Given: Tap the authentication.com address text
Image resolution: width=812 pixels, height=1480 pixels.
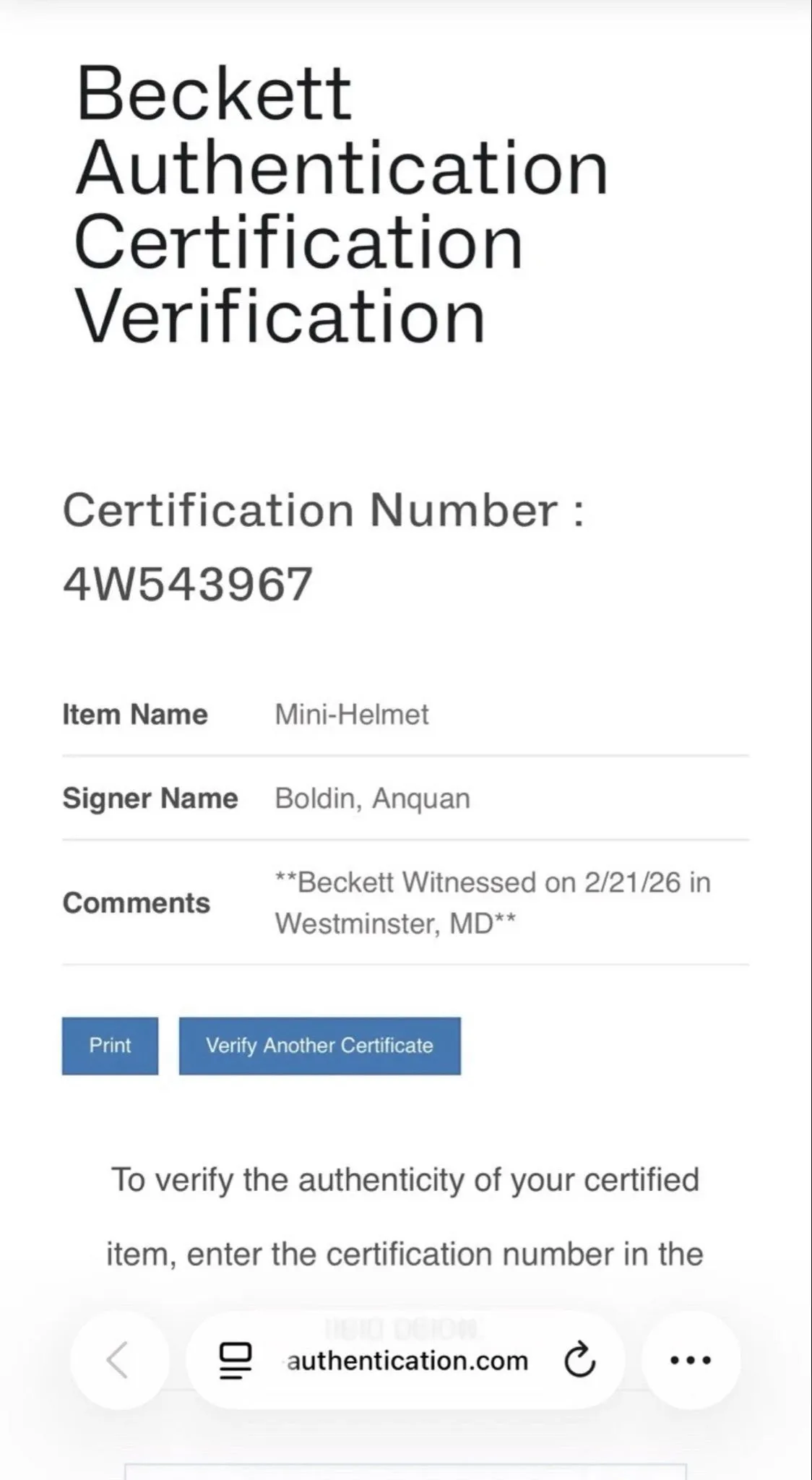Looking at the screenshot, I should pyautogui.click(x=407, y=1361).
